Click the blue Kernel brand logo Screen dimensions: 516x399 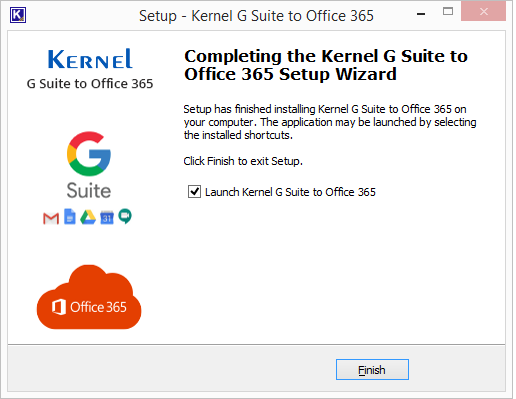pyautogui.click(x=90, y=59)
